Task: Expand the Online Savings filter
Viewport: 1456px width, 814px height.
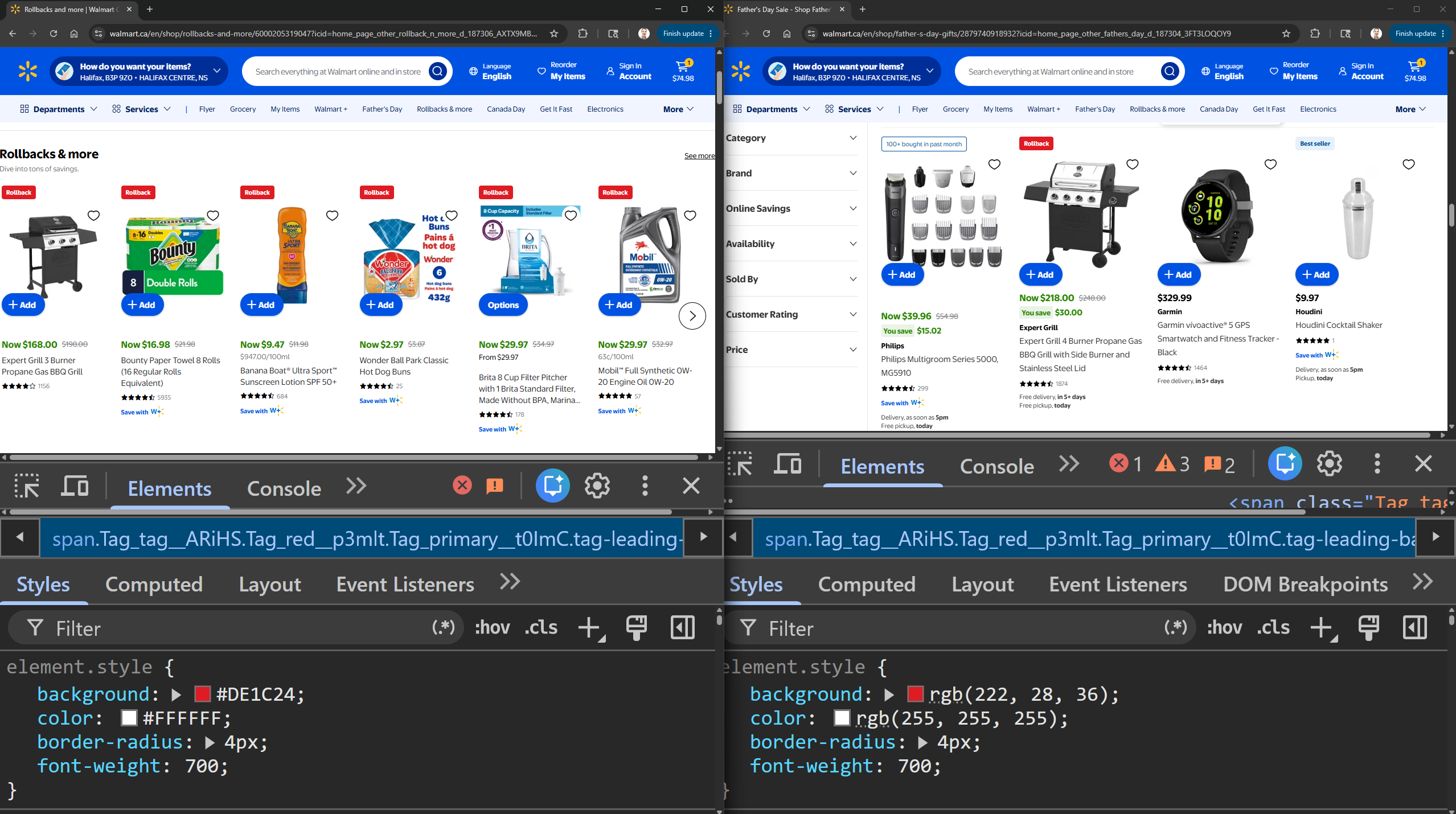Action: click(791, 208)
